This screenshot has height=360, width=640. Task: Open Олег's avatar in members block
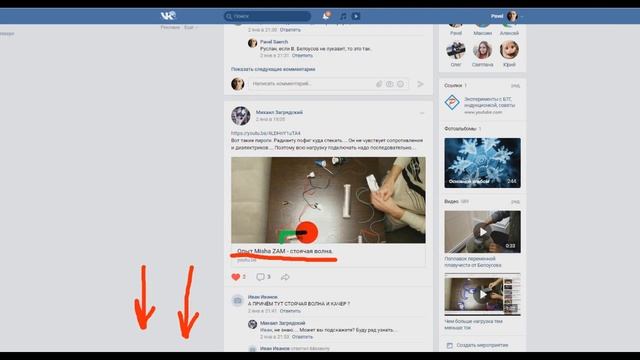coord(456,50)
